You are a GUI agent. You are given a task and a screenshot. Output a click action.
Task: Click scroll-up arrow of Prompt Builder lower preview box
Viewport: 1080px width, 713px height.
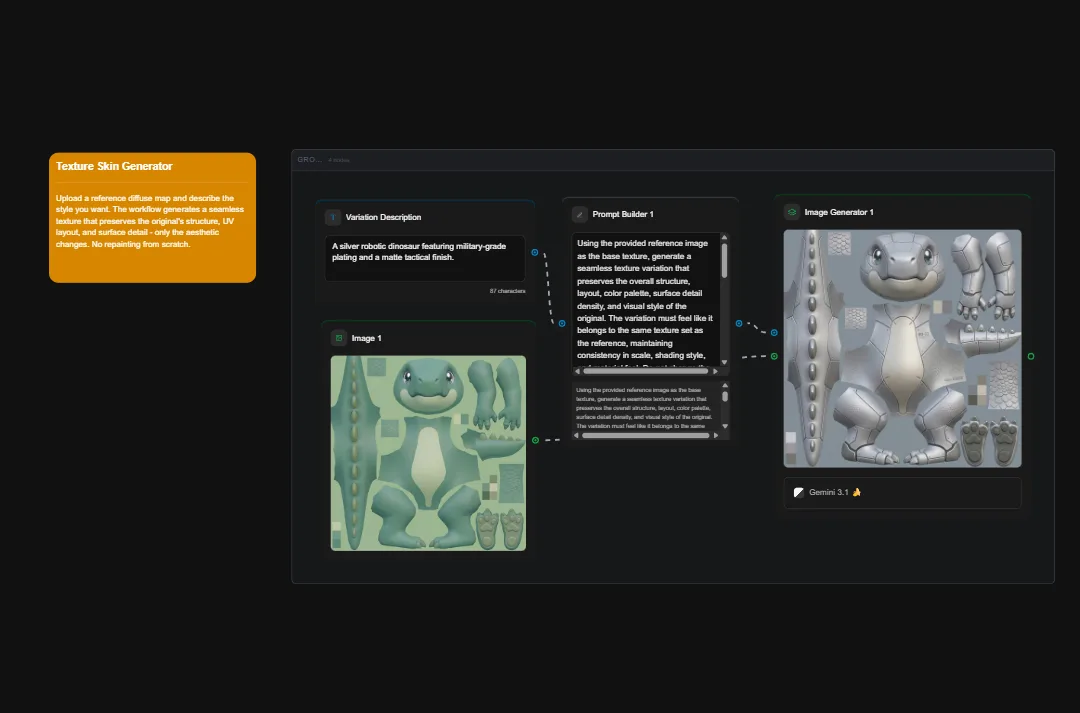click(725, 386)
